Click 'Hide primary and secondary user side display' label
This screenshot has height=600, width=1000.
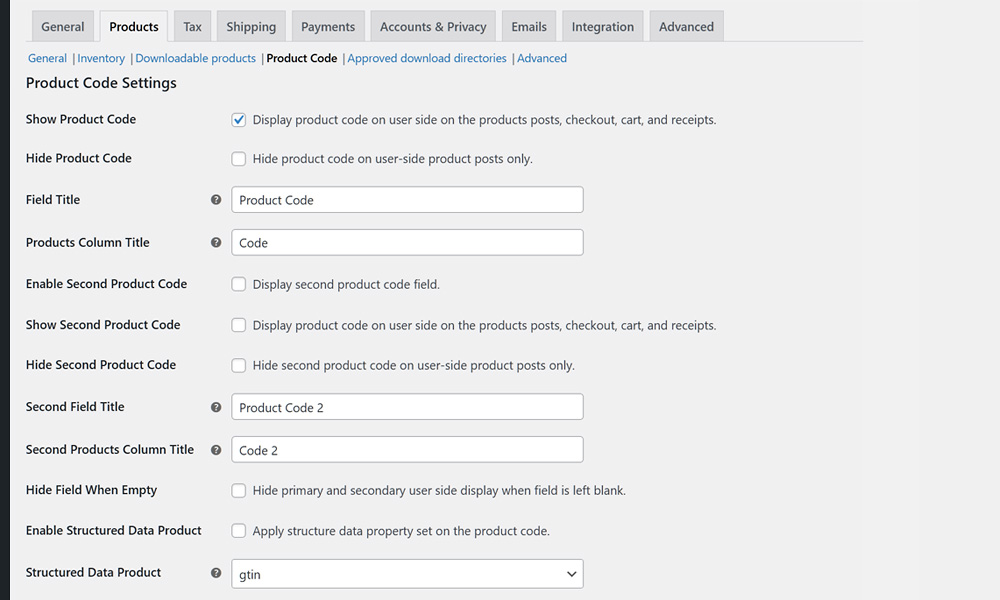(x=439, y=490)
